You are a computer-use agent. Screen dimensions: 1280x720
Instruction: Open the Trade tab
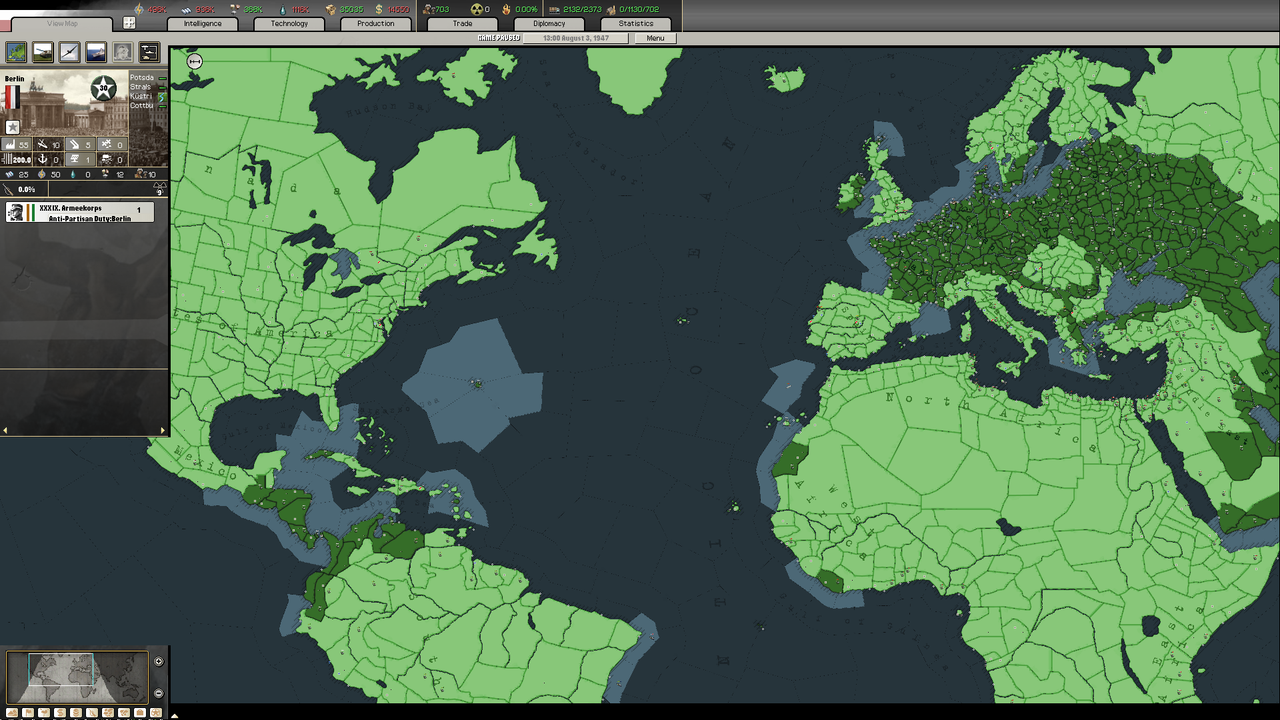462,23
